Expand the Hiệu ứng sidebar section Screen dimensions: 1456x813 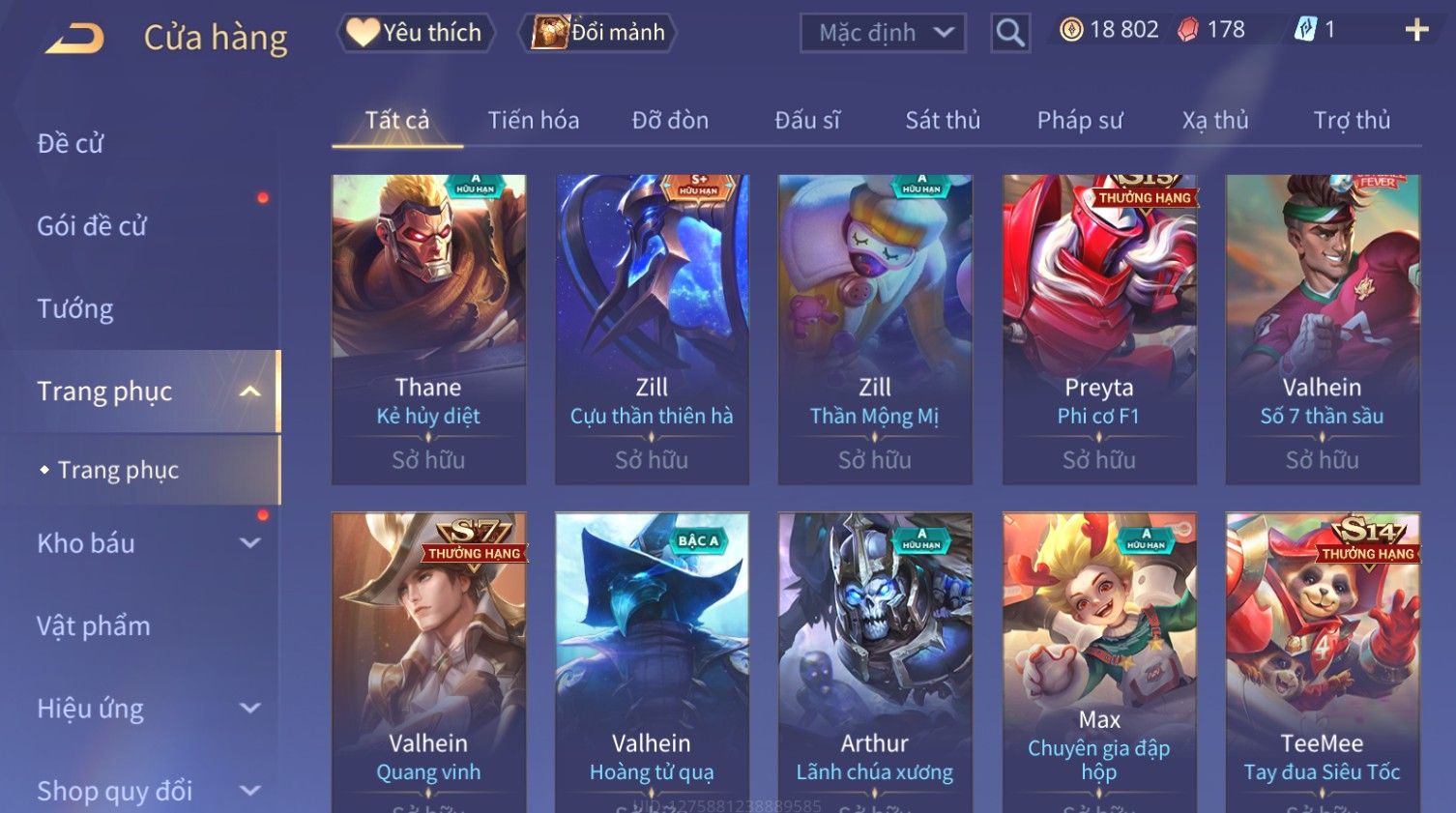[250, 709]
